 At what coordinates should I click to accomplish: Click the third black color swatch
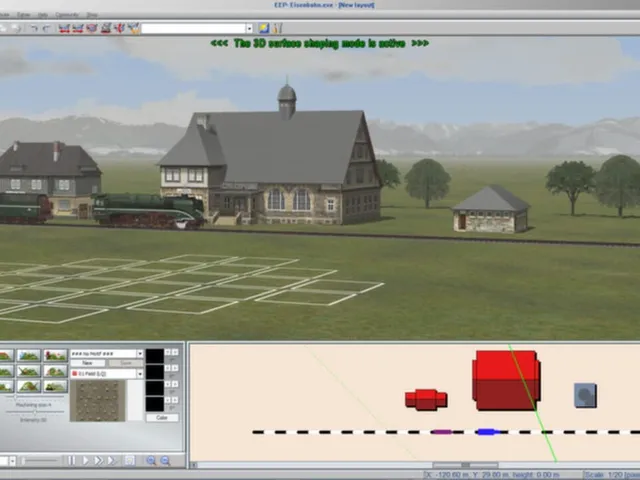click(x=155, y=388)
